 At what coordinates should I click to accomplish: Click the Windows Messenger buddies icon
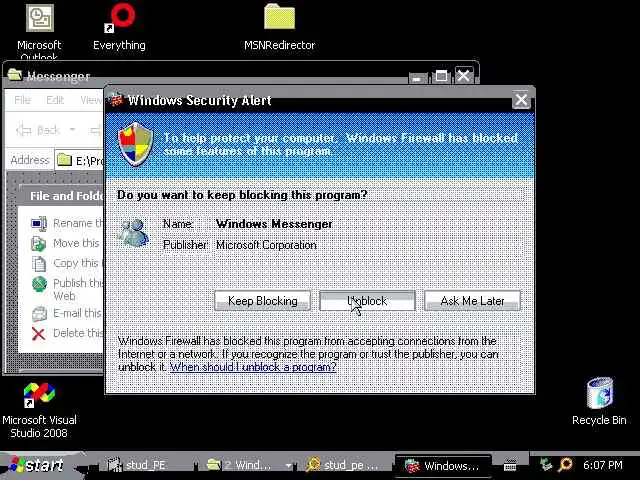click(134, 233)
